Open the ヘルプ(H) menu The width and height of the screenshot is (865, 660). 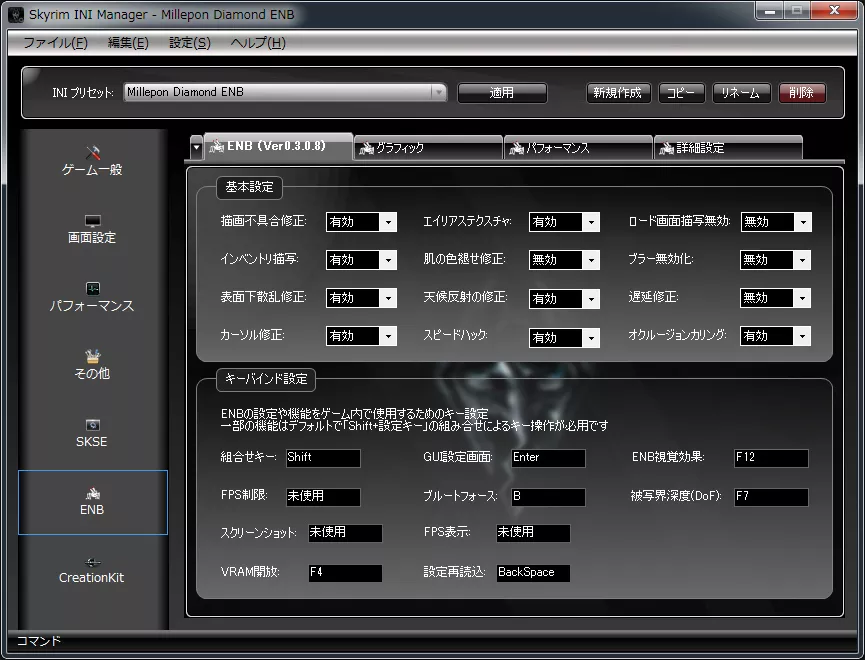point(258,42)
